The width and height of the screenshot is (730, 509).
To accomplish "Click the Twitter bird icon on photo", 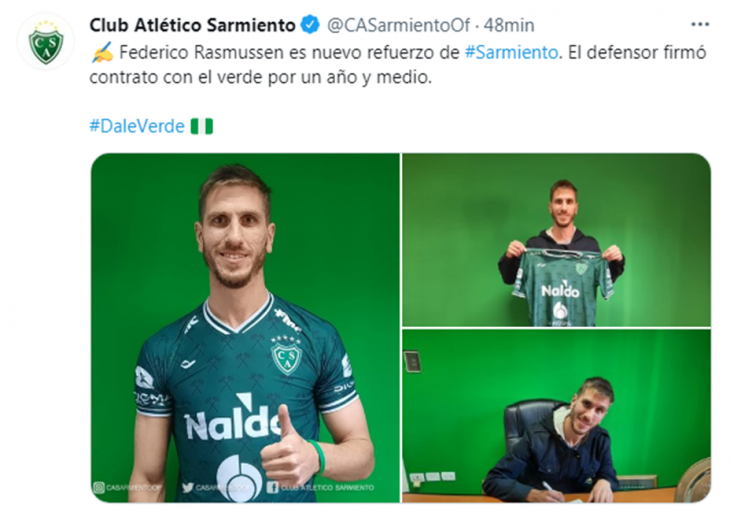I will 188,488.
